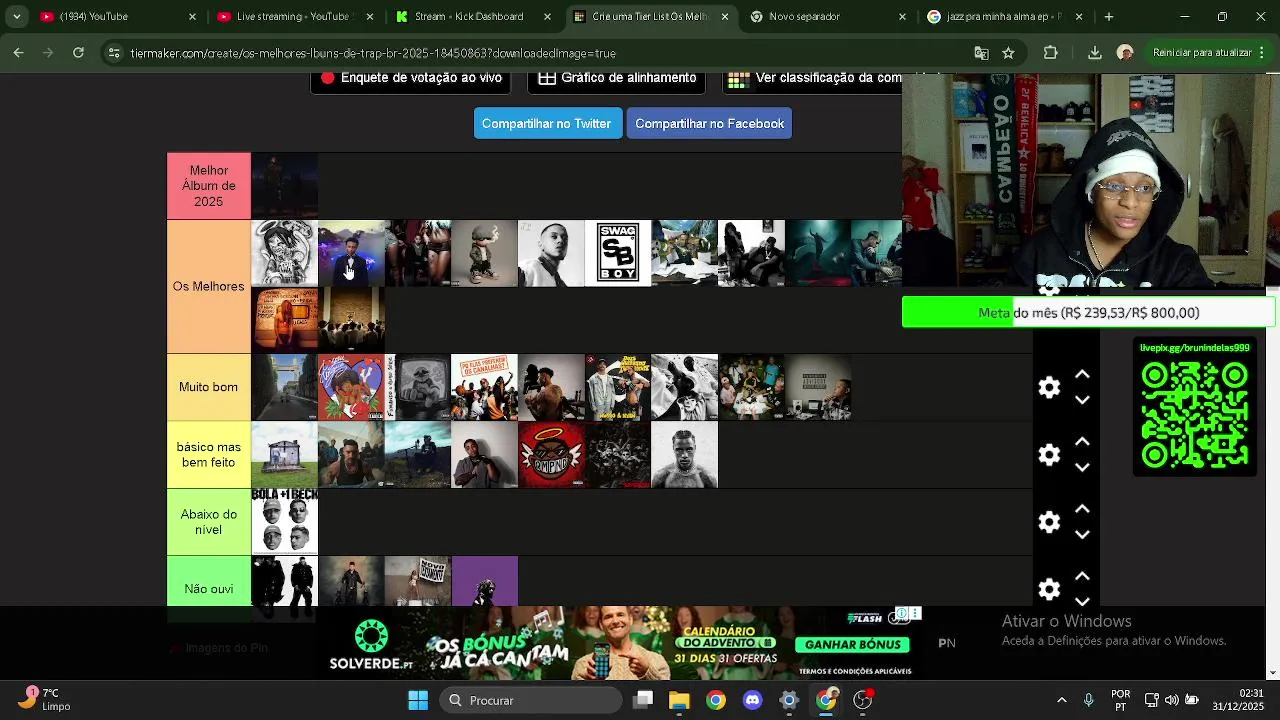Move Muito bom row down
Screen dimensions: 1280x720
click(x=1082, y=400)
